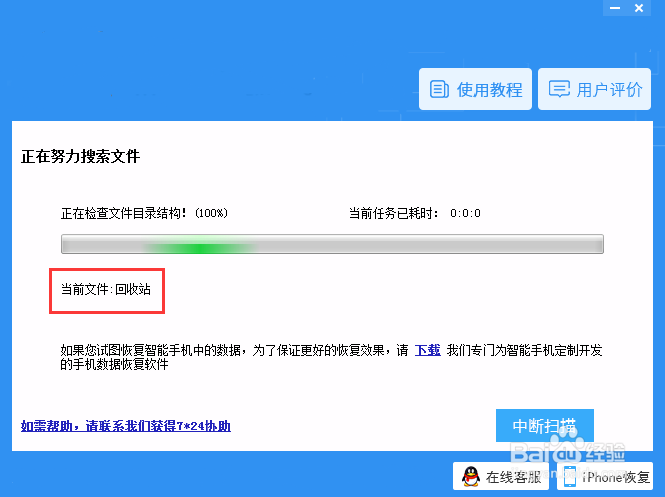Screen dimensions: 665x497
Task: Click the 当前任务已耗时 elapsed time value
Action: (465, 213)
